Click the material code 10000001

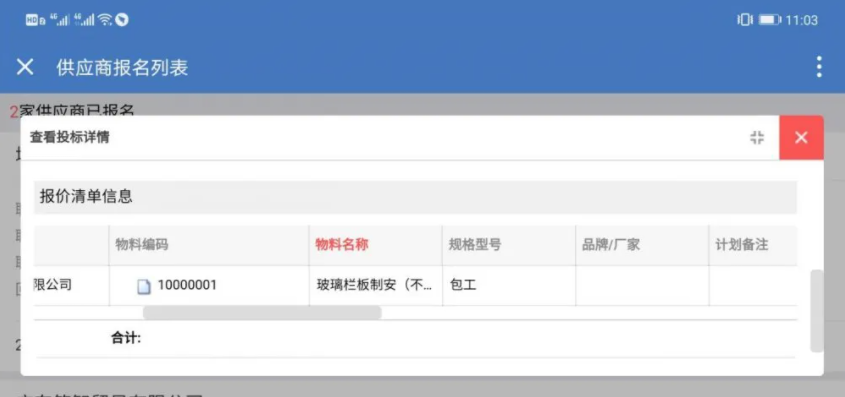pyautogui.click(x=187, y=285)
